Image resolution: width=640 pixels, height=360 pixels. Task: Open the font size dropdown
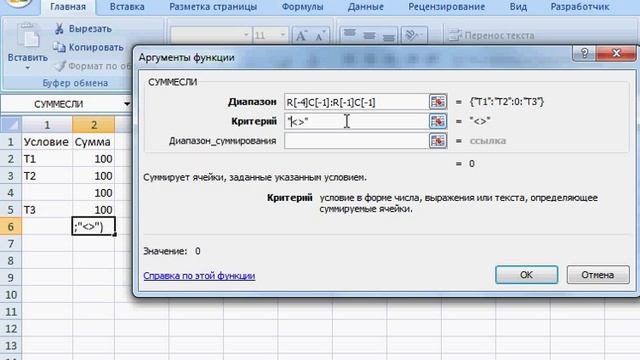[282, 35]
